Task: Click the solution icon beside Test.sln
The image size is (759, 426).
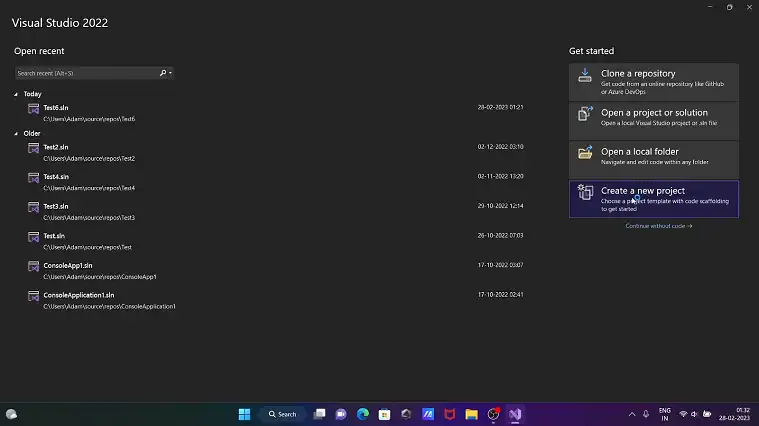Action: (33, 237)
